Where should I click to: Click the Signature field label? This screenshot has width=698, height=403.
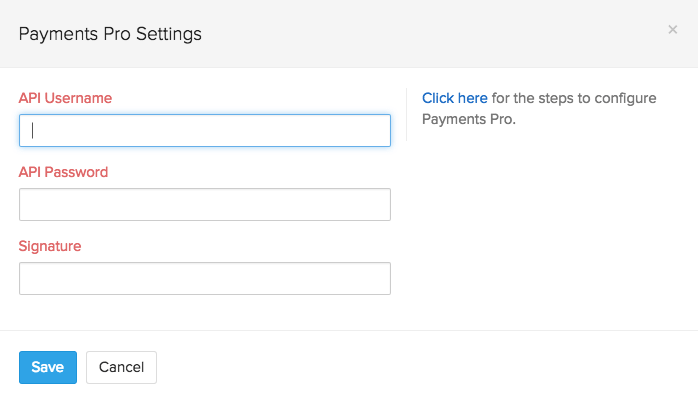(50, 246)
